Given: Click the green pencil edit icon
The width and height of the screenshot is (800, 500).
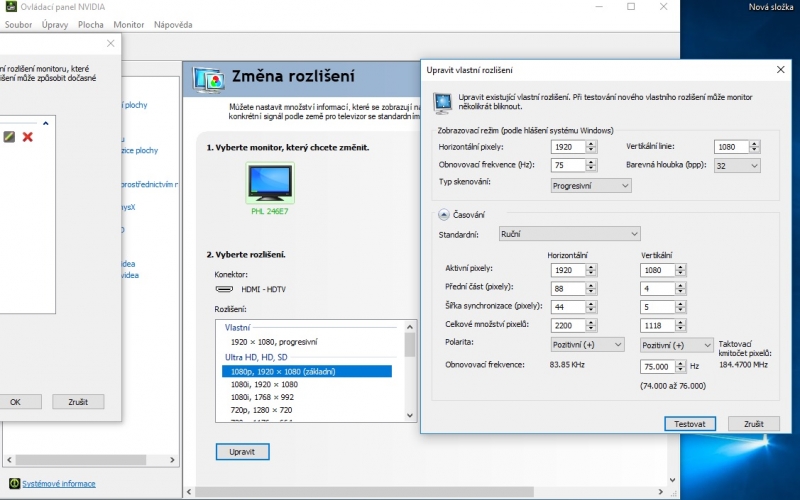Looking at the screenshot, I should click(9, 137).
